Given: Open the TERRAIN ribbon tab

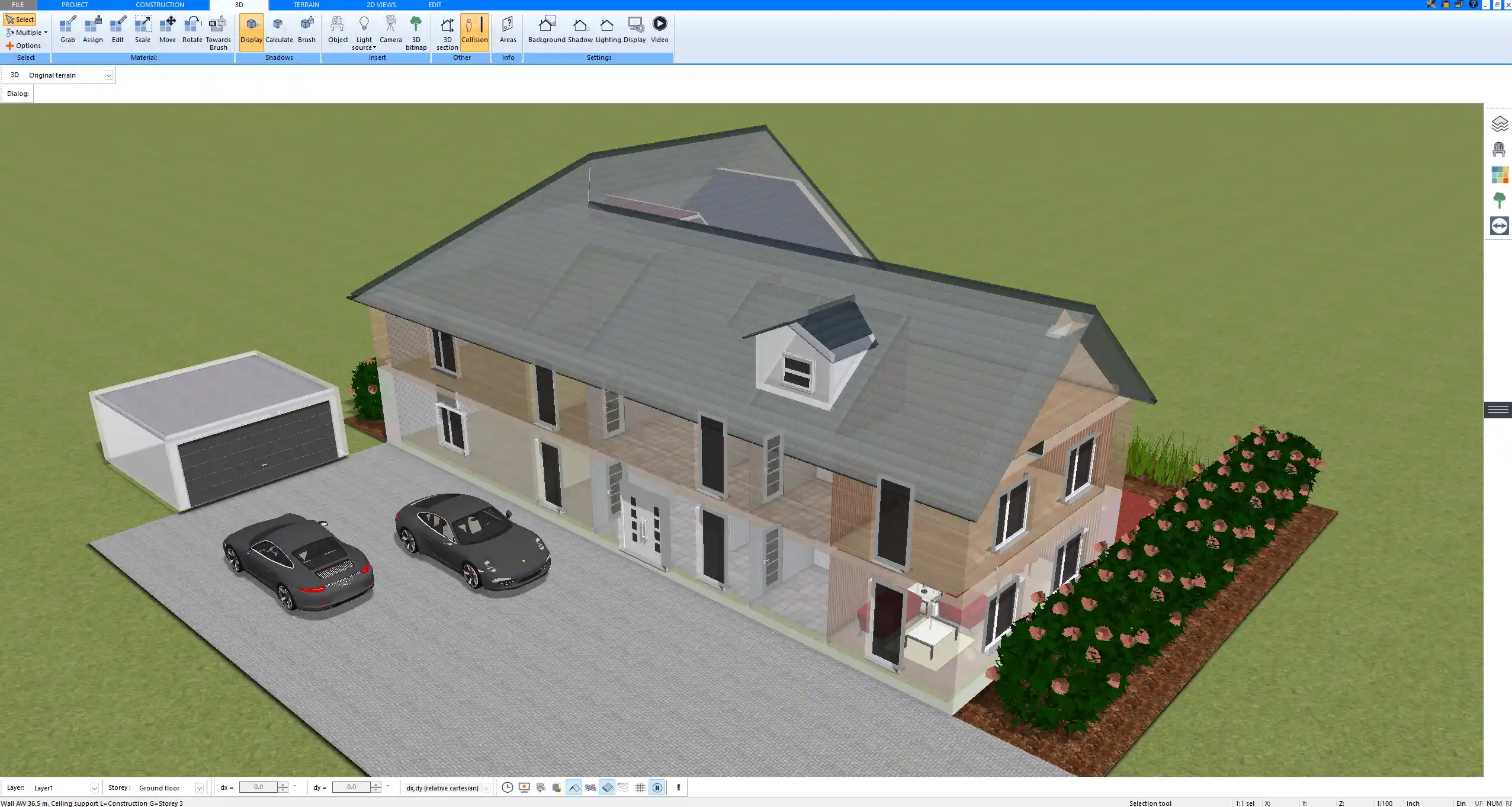Looking at the screenshot, I should click(x=306, y=5).
